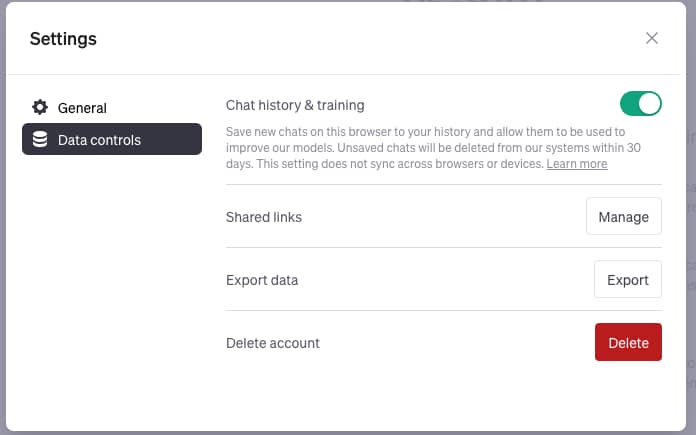Click the database stack icon for Data controls

(40, 139)
